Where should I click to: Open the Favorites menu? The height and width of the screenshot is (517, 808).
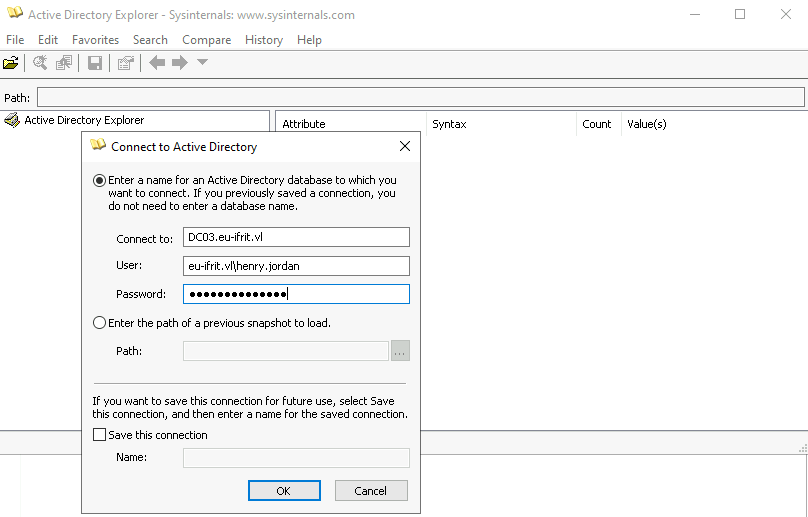95,40
